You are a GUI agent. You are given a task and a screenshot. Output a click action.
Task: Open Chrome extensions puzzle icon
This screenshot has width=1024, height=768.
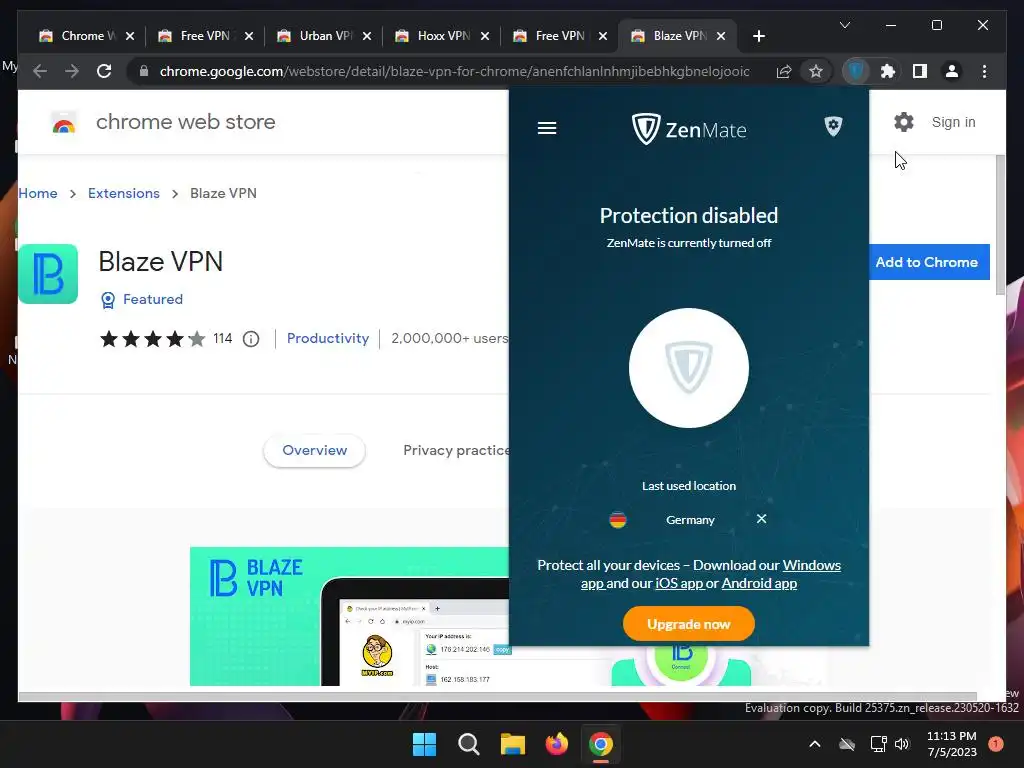click(888, 71)
